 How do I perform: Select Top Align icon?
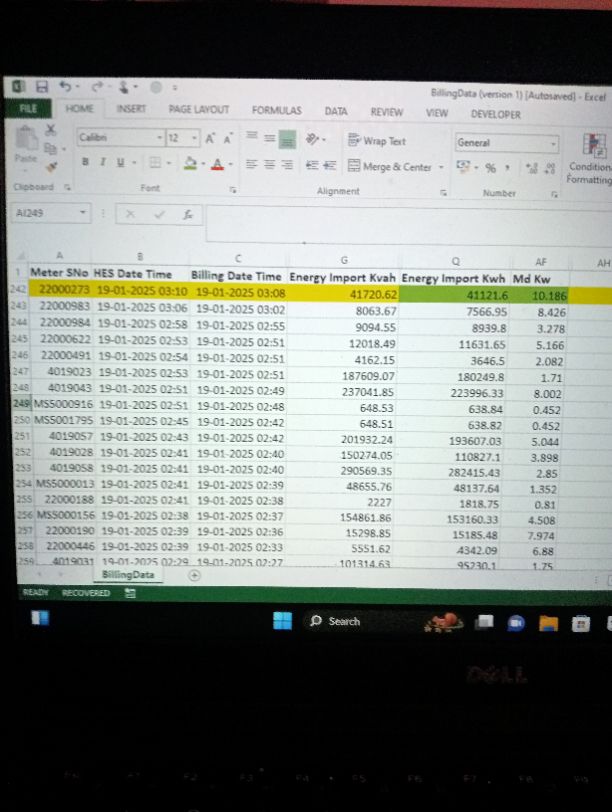point(252,136)
